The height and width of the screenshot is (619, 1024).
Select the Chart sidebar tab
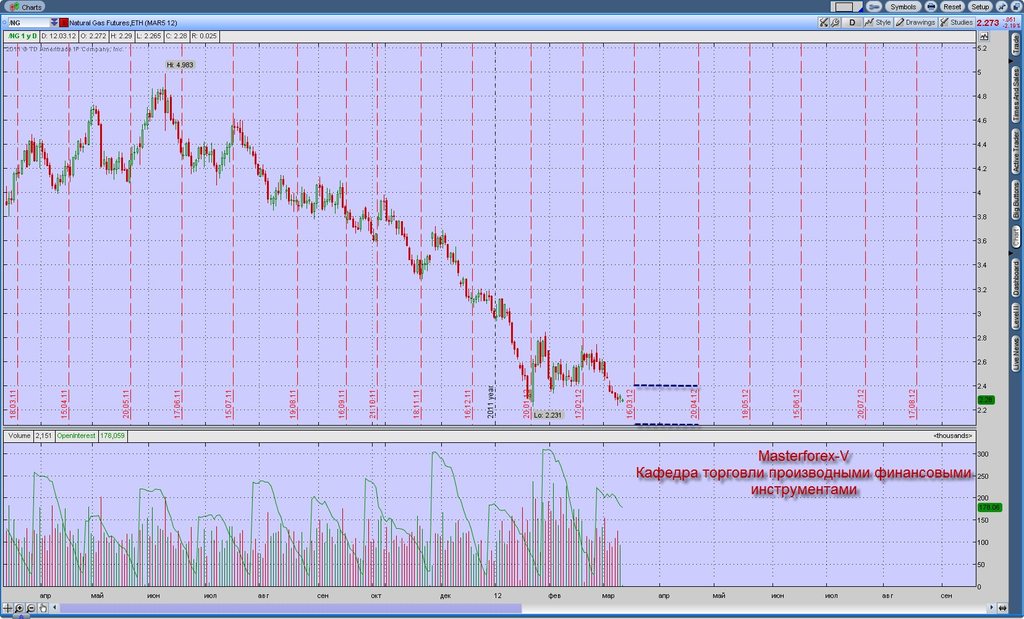click(1016, 238)
